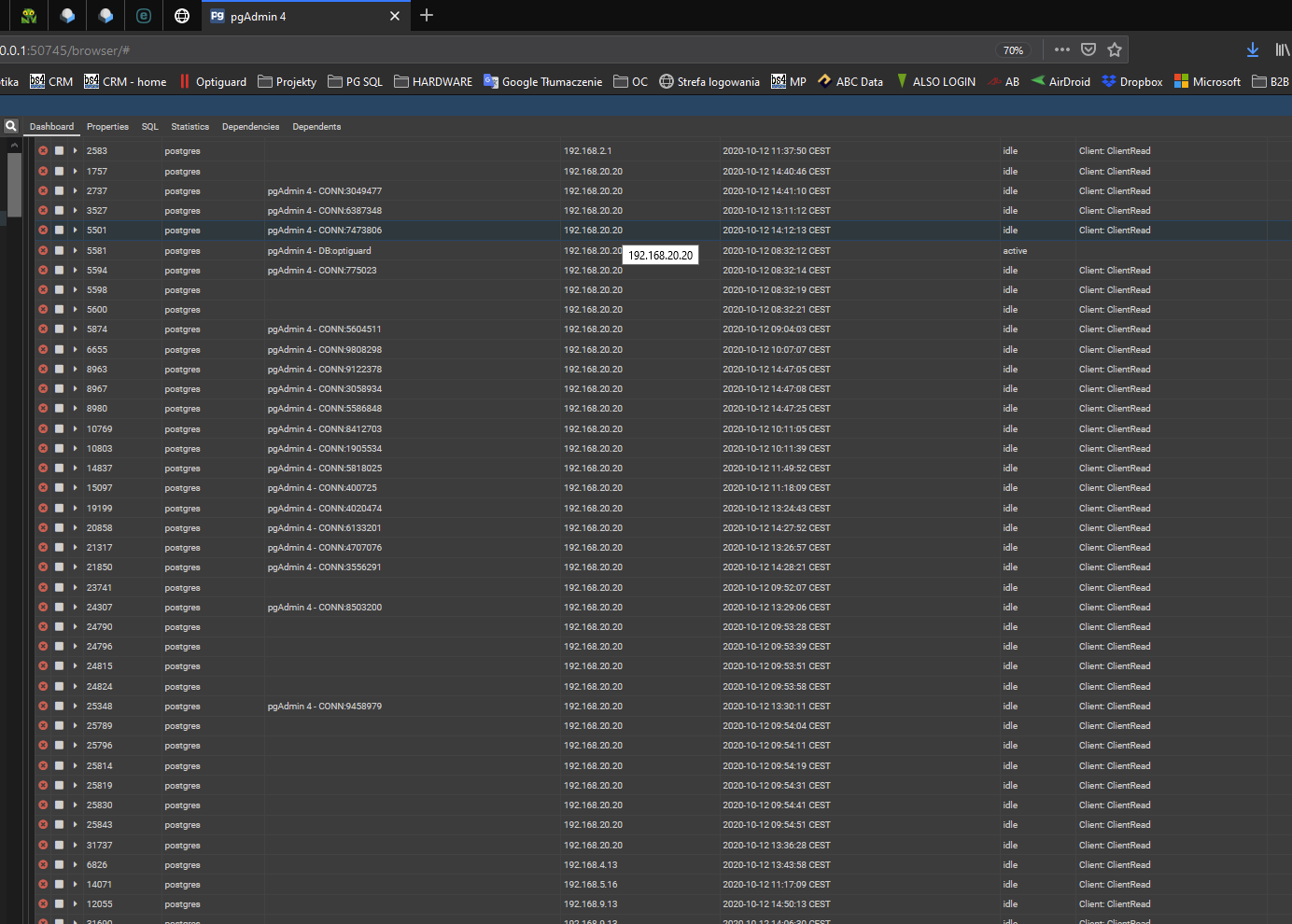
Task: Expand details for session PID 1757
Action: coord(76,171)
